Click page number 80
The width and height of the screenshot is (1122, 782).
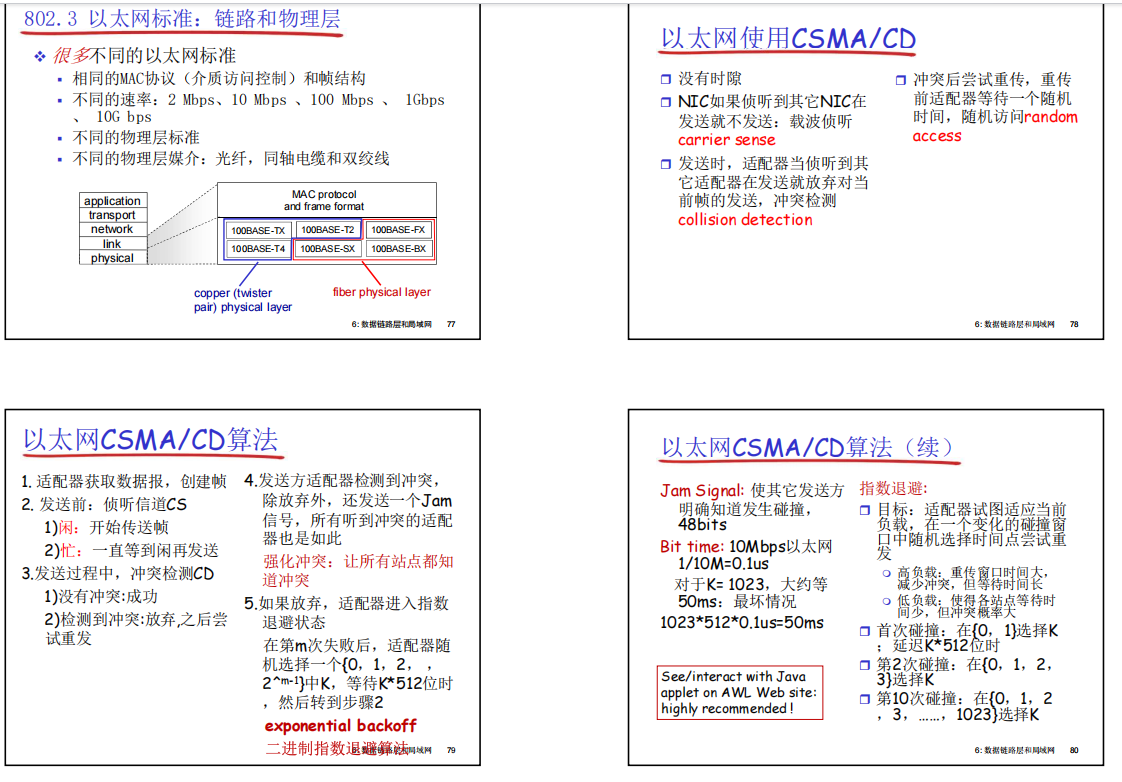point(1074,751)
